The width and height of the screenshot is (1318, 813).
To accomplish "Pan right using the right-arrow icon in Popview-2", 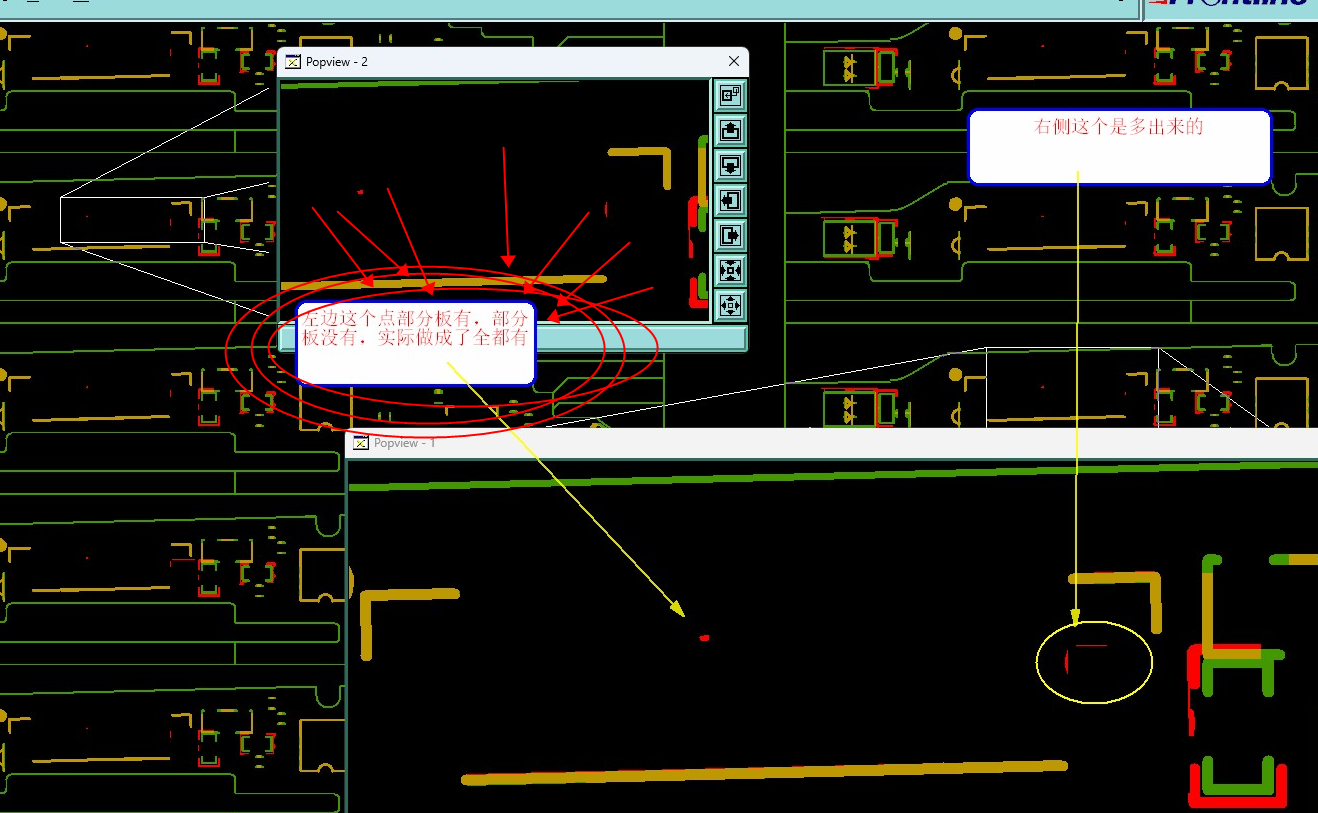I will click(x=730, y=235).
